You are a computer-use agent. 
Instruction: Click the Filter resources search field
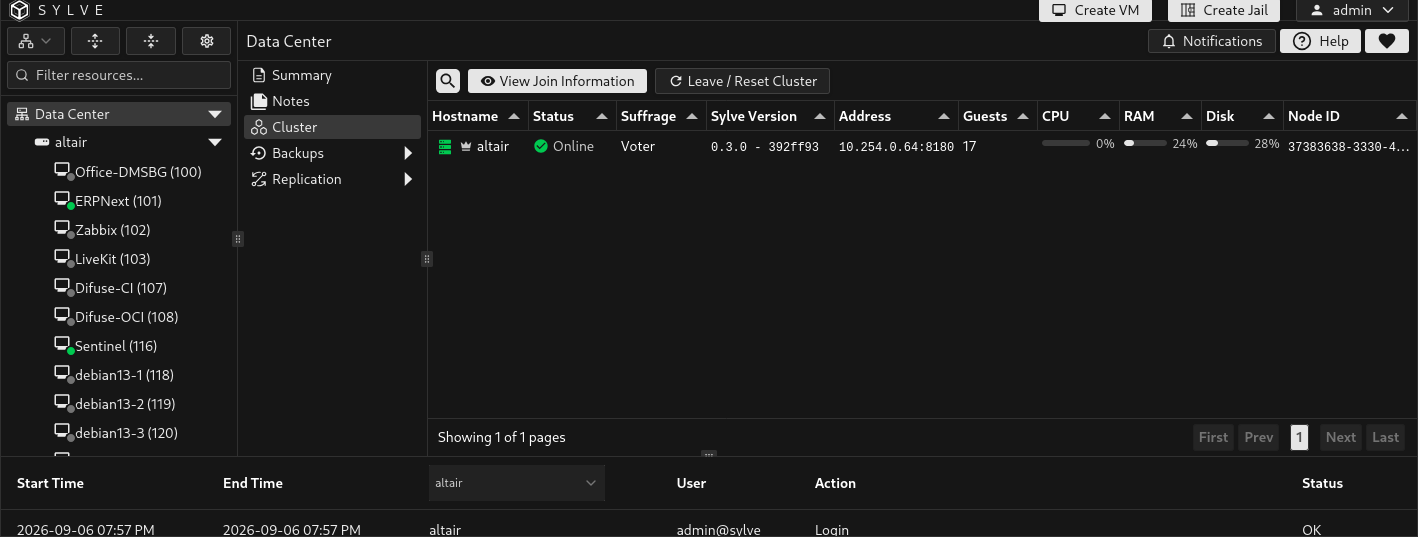tap(119, 75)
